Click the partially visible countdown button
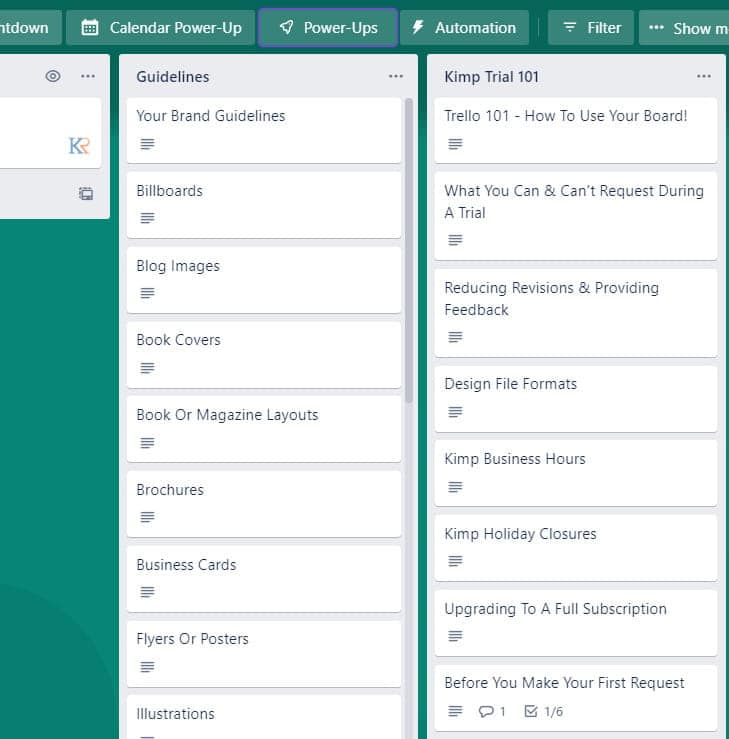This screenshot has width=729, height=739. (29, 28)
